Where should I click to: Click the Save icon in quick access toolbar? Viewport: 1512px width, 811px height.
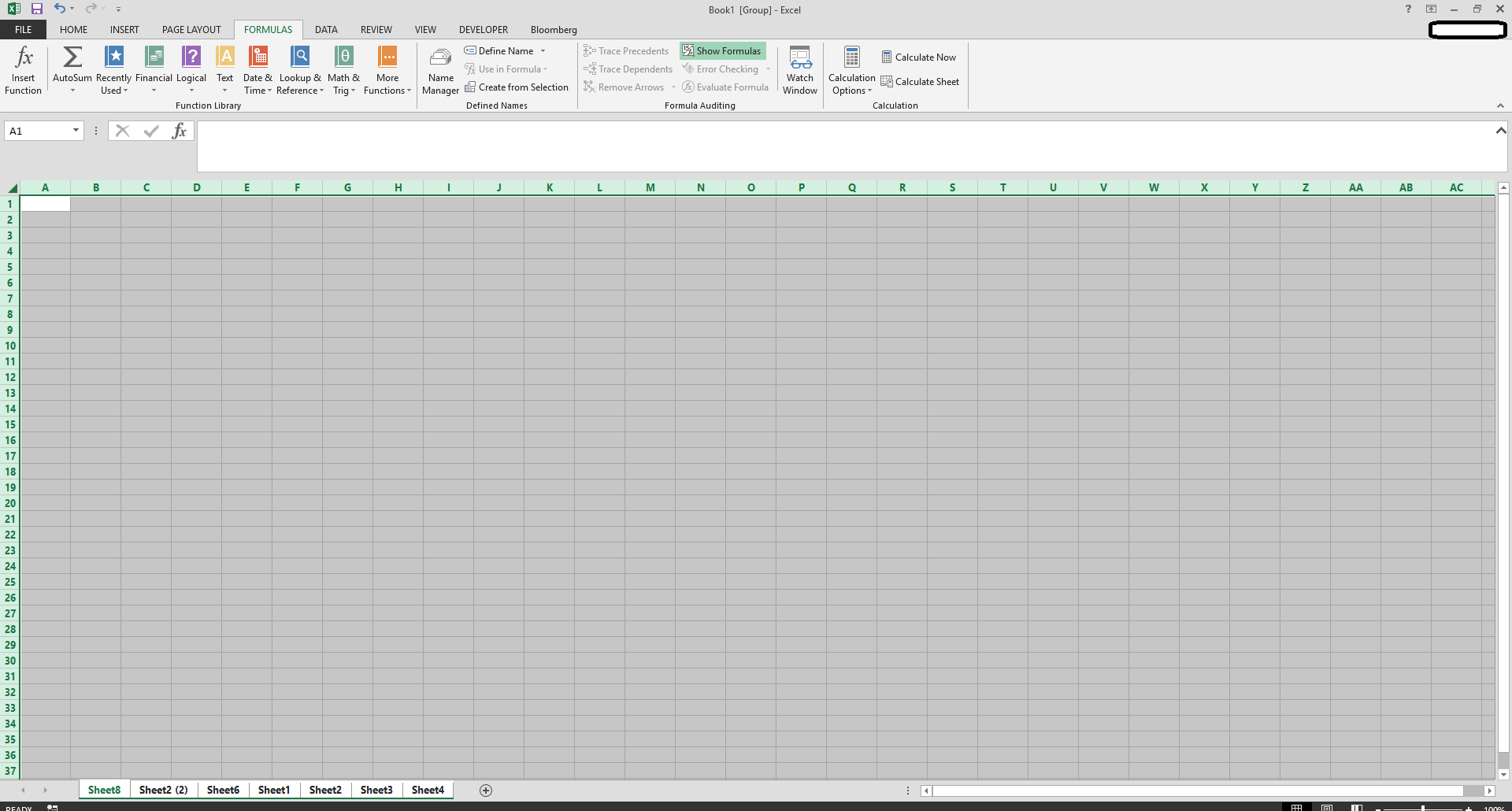(36, 9)
